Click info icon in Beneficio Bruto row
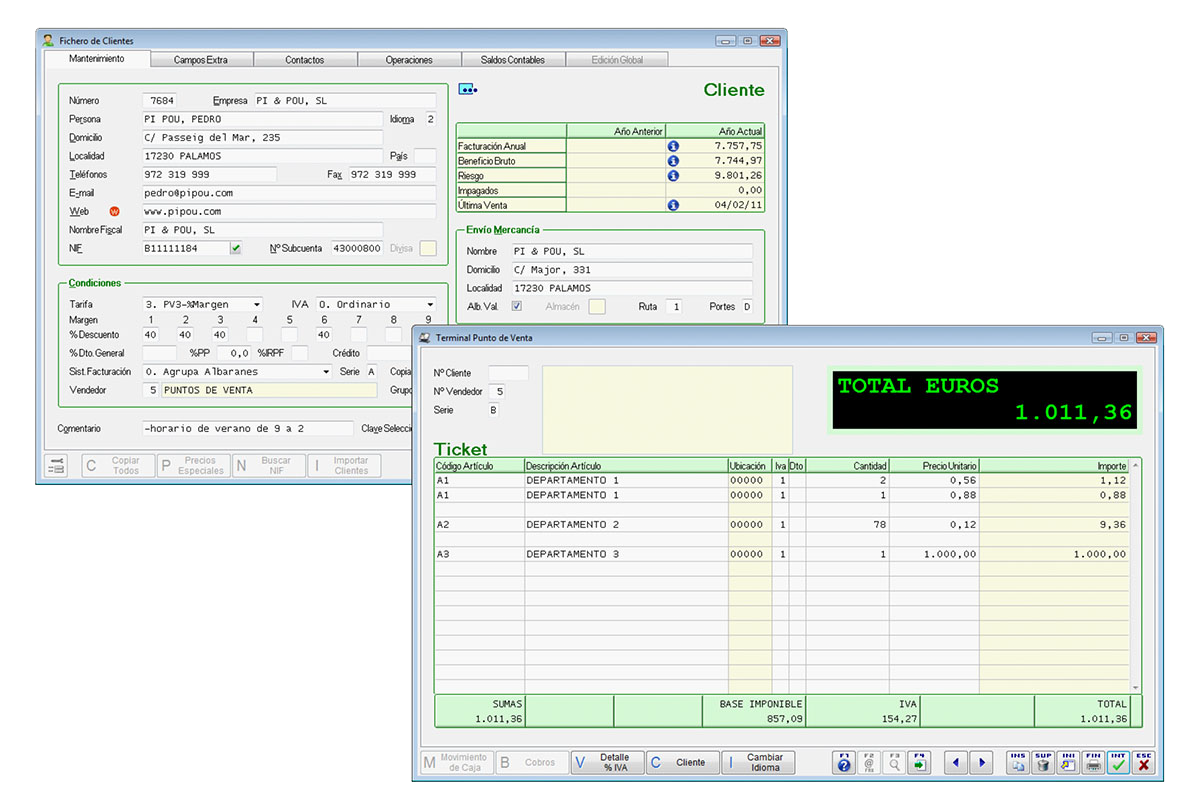This screenshot has width=1200, height=800. pos(673,161)
